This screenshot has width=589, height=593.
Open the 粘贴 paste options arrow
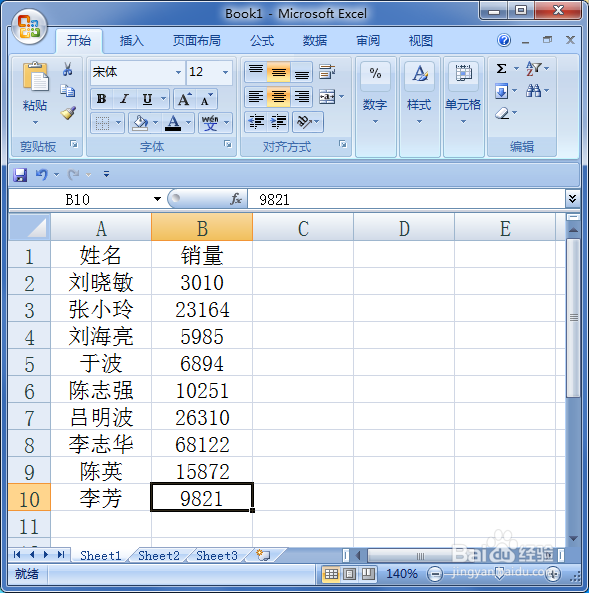(35, 123)
